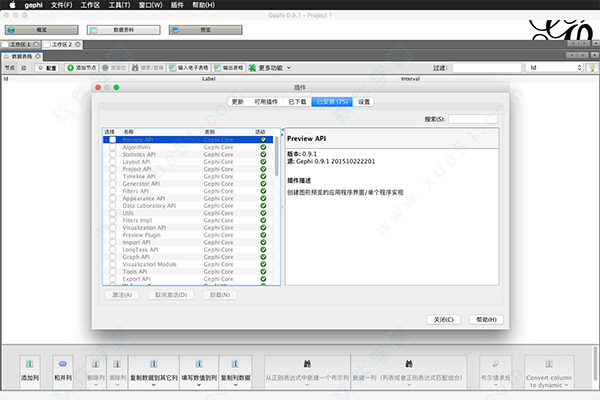Open the 窗口(W) menu

[150, 5]
